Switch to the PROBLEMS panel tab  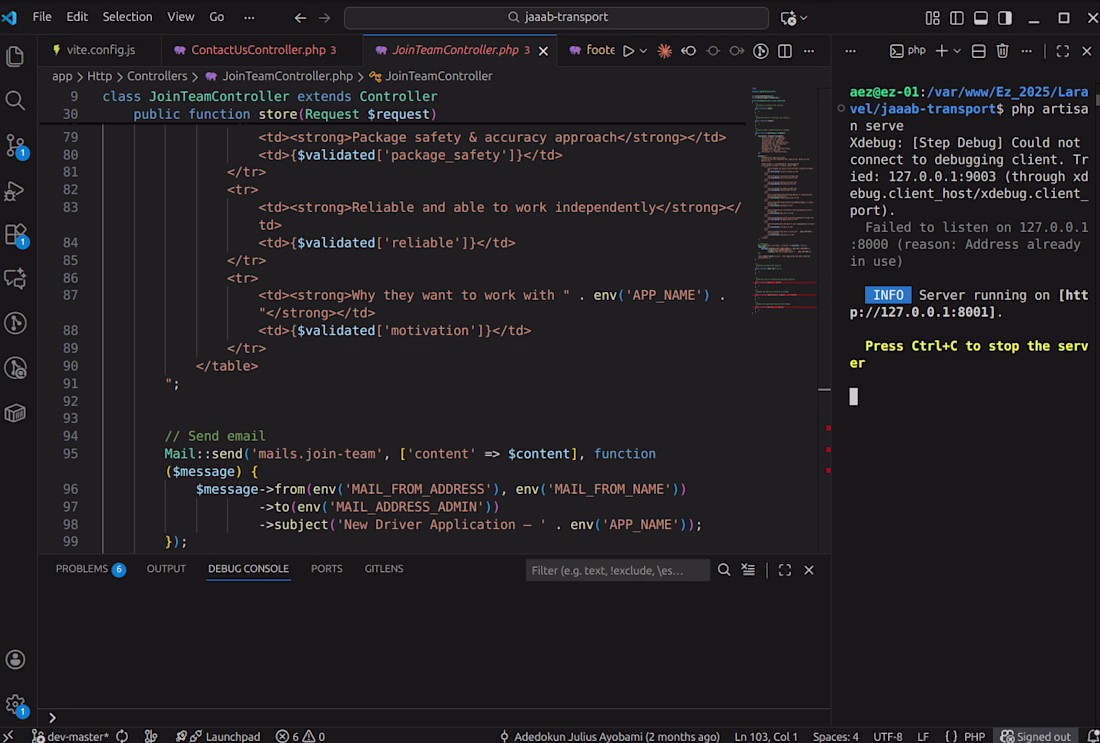click(81, 568)
